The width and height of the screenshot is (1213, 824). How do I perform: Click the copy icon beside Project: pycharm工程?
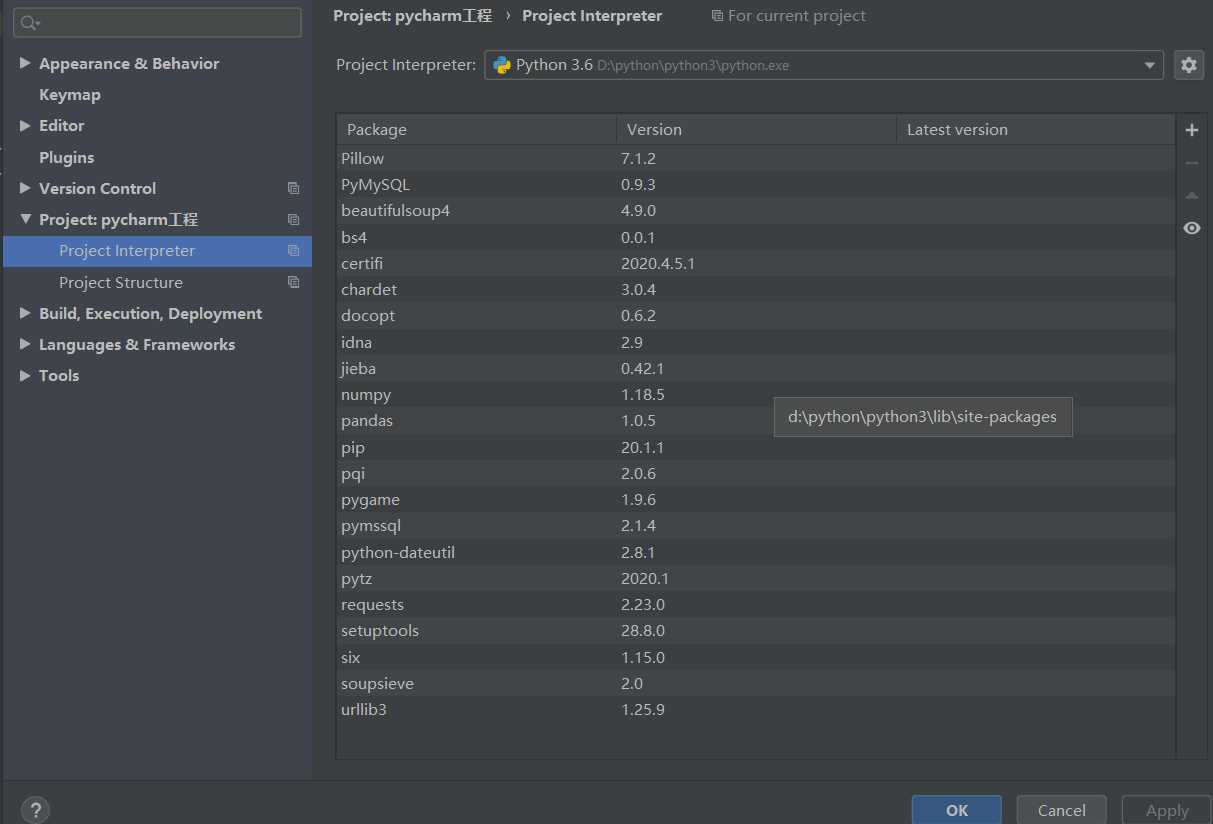(293, 219)
